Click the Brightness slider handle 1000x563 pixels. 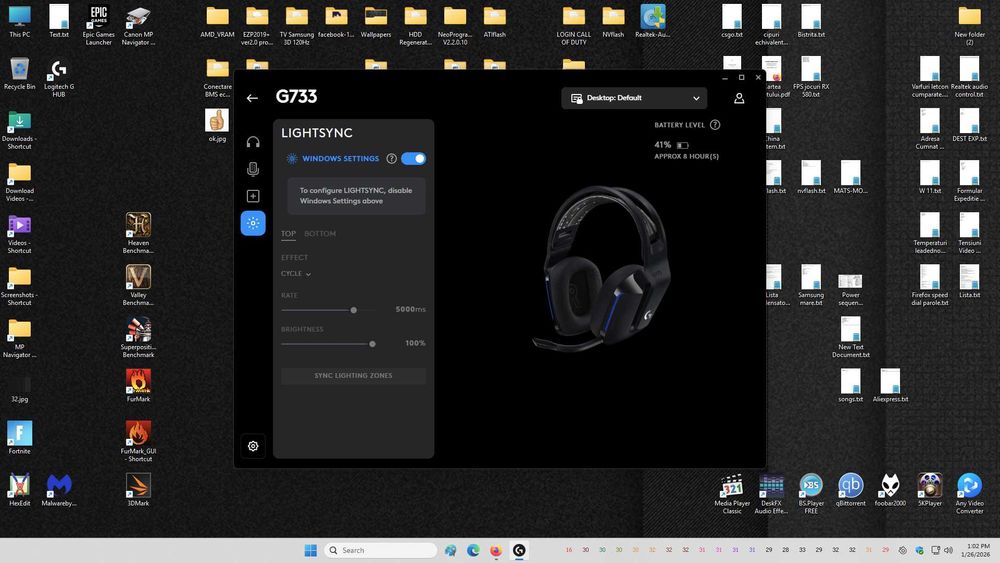click(x=372, y=344)
